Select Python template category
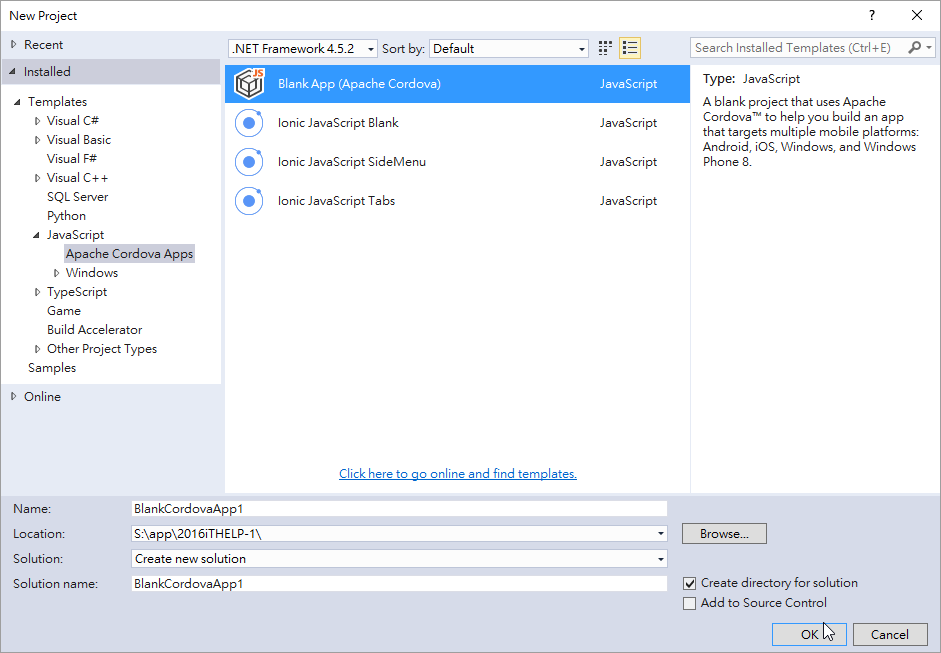Screen dimensions: 941x653 coord(67,216)
